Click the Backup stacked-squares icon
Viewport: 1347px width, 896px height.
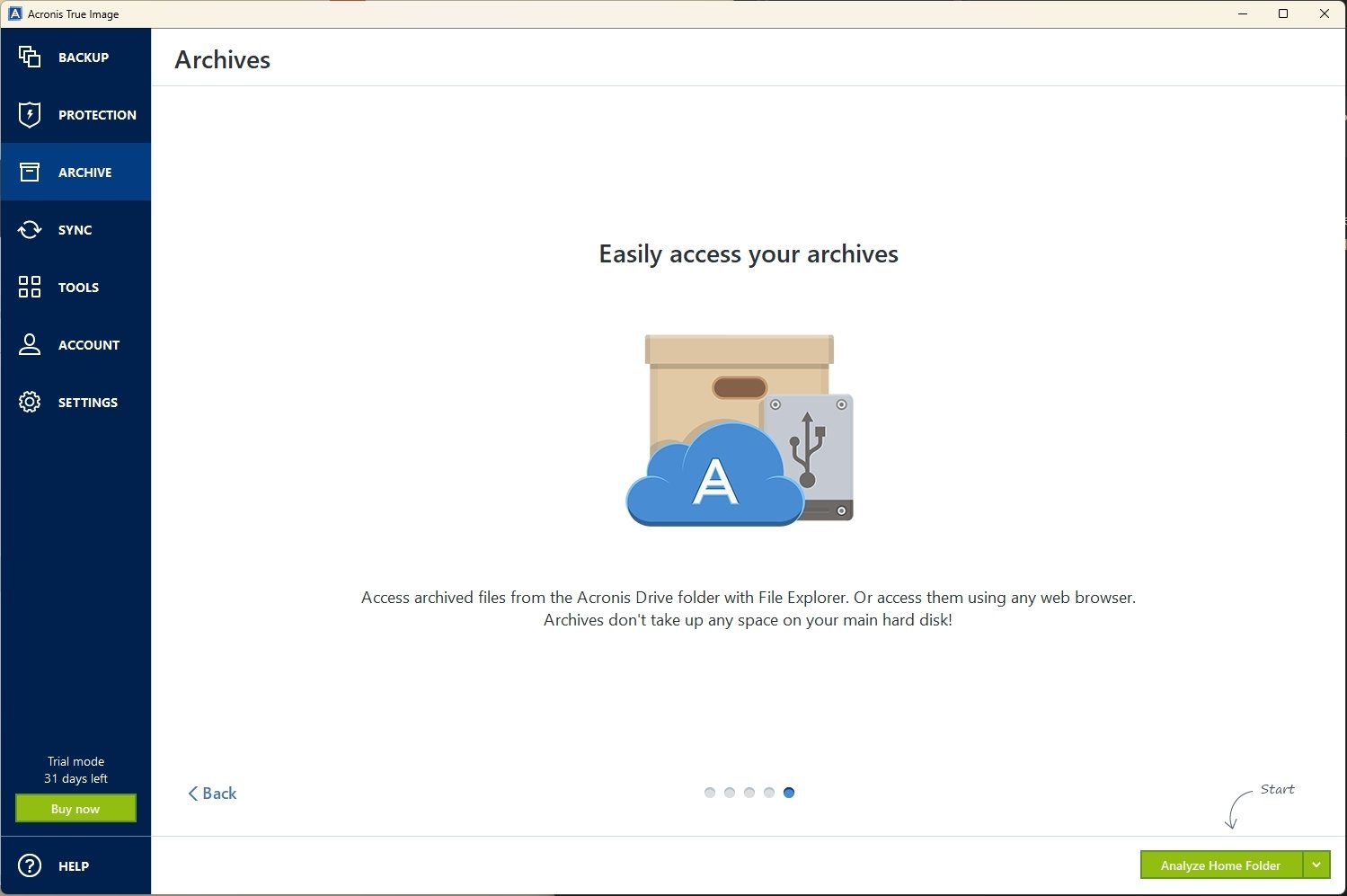(x=30, y=57)
